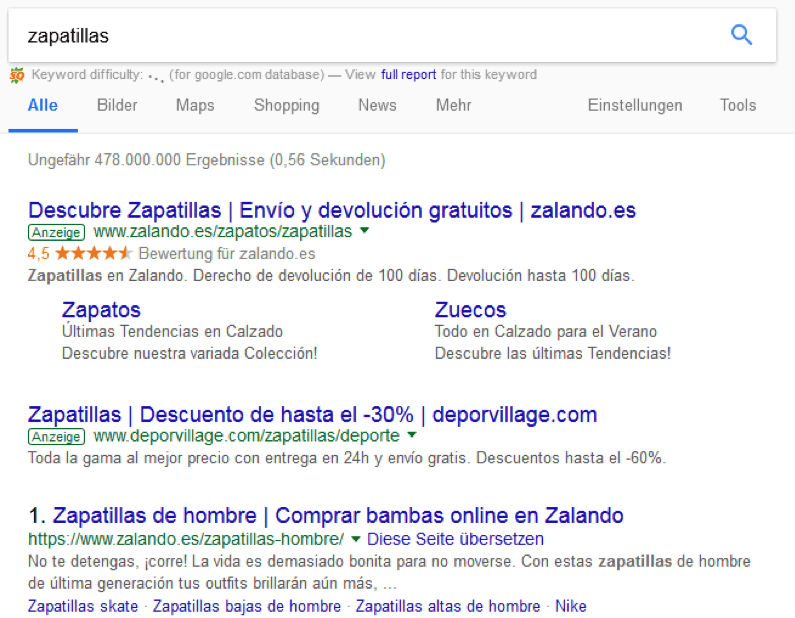Open the Zuecos sitelink

click(470, 310)
